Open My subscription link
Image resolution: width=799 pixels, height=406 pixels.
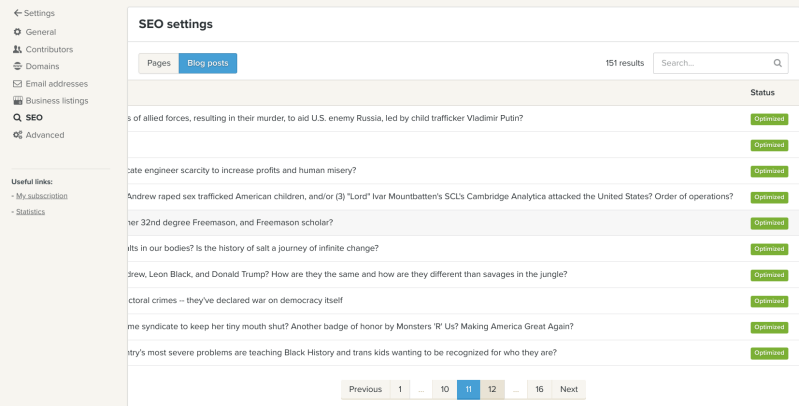click(42, 196)
